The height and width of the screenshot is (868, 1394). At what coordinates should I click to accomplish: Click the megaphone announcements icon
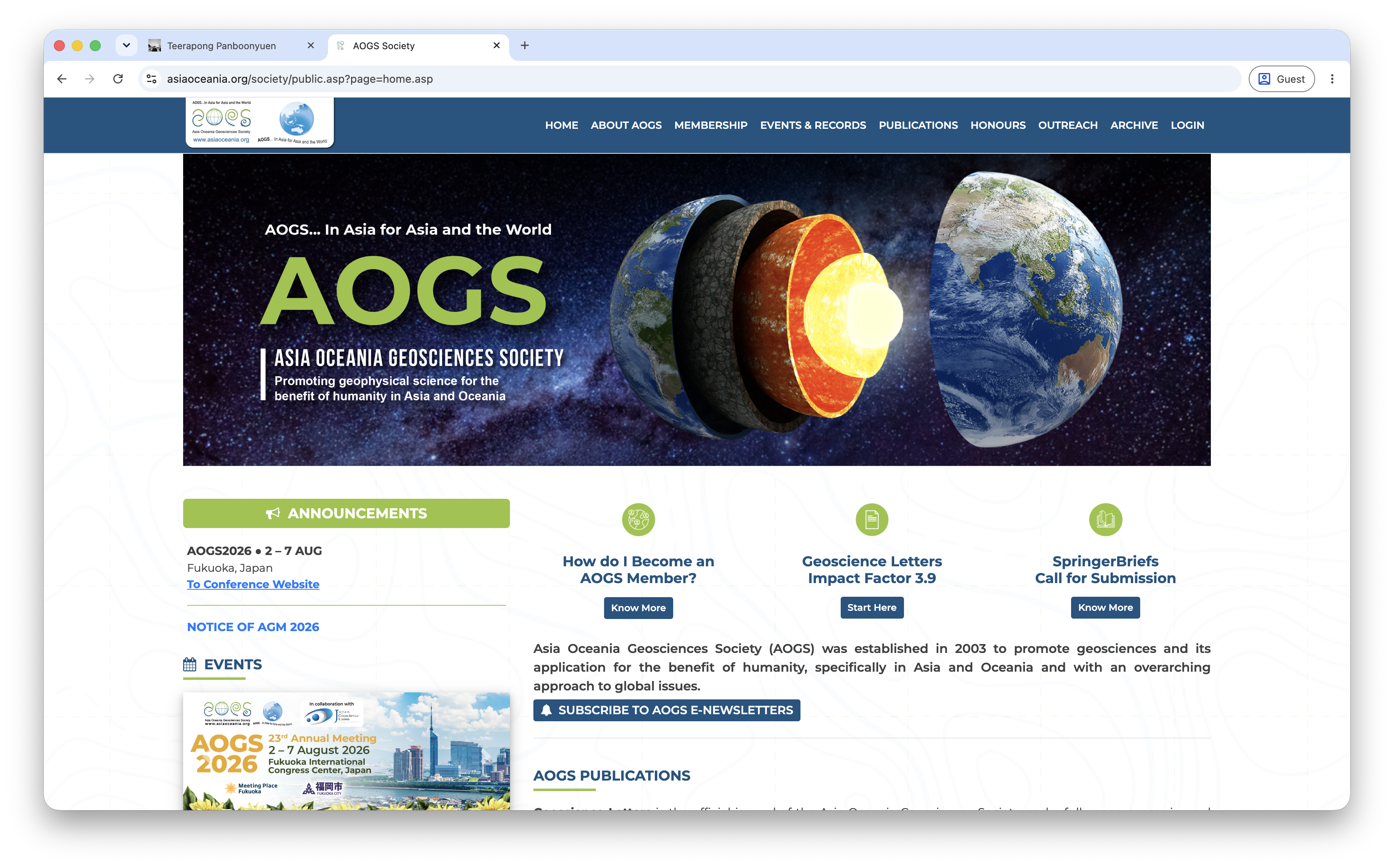pos(273,513)
